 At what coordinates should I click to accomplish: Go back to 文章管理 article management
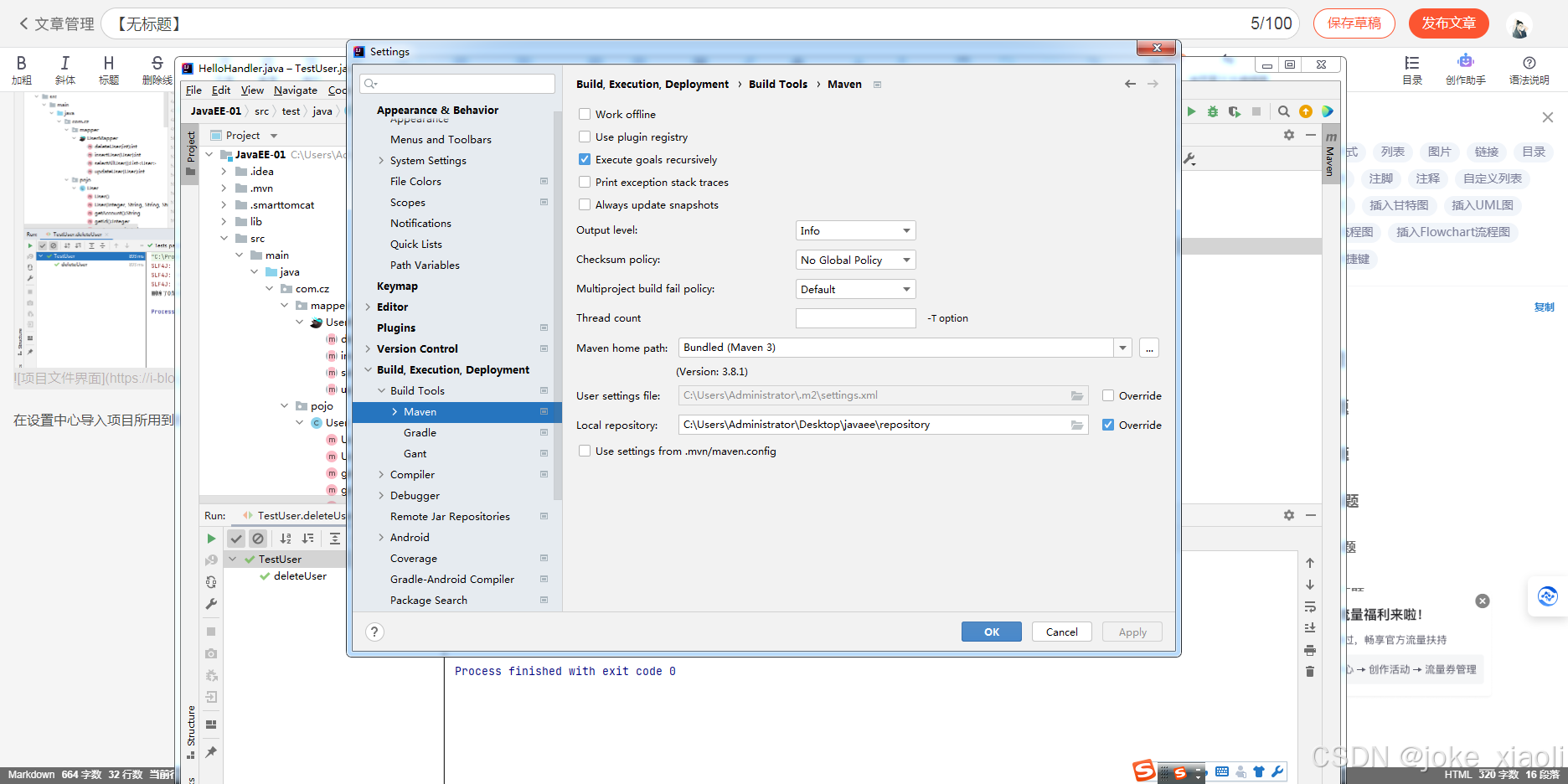tap(56, 24)
